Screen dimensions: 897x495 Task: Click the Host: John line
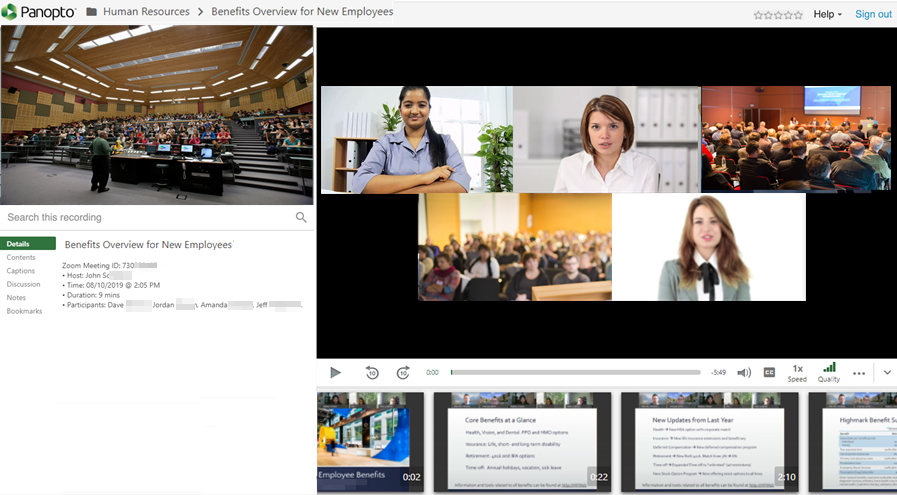tap(98, 275)
